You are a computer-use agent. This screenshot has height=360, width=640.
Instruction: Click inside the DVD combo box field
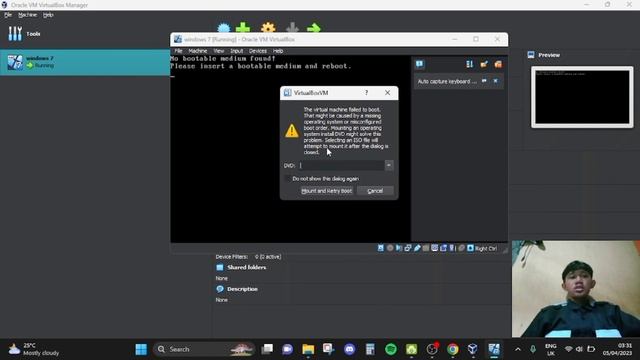pyautogui.click(x=341, y=165)
